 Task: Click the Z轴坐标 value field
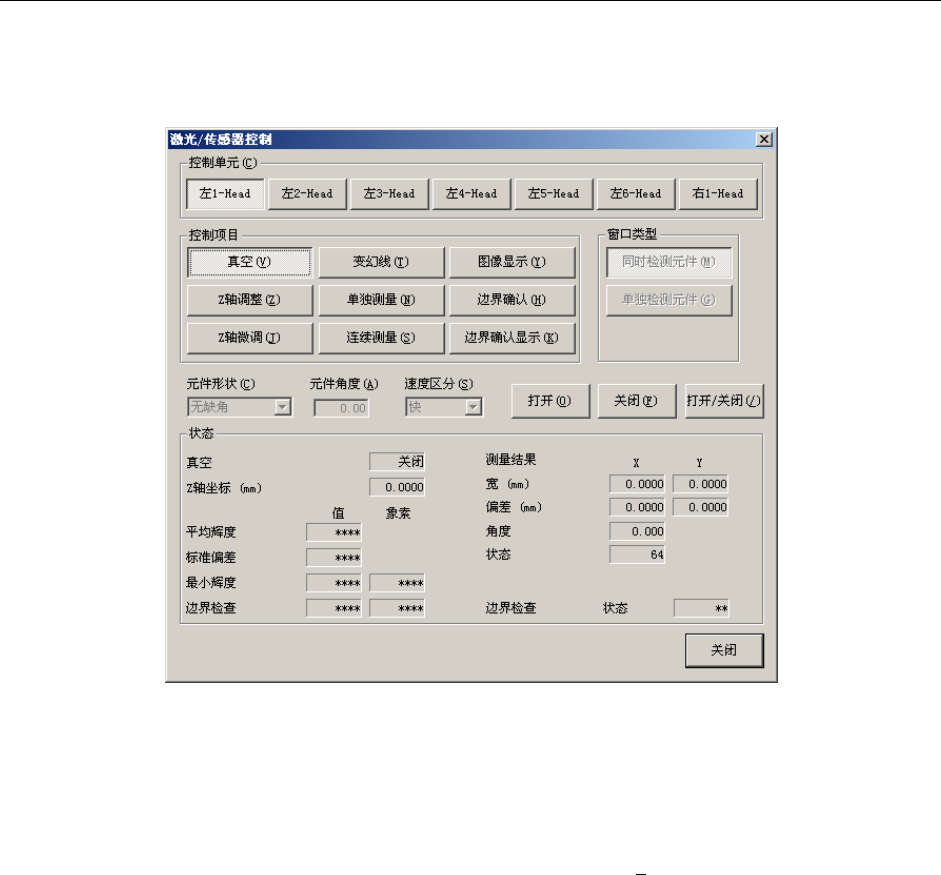click(x=397, y=487)
